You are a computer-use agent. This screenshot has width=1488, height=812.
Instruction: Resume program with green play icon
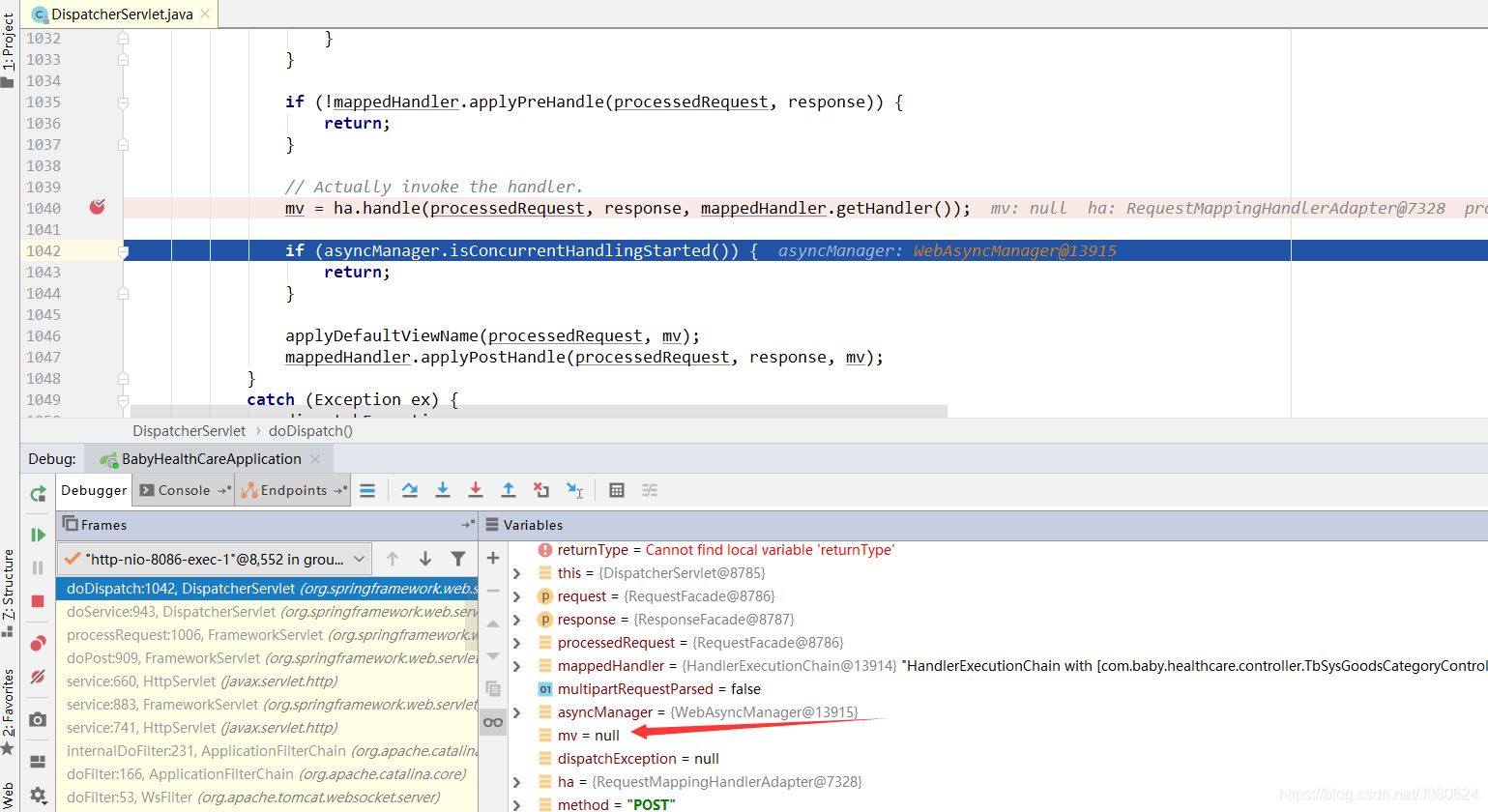(x=38, y=535)
